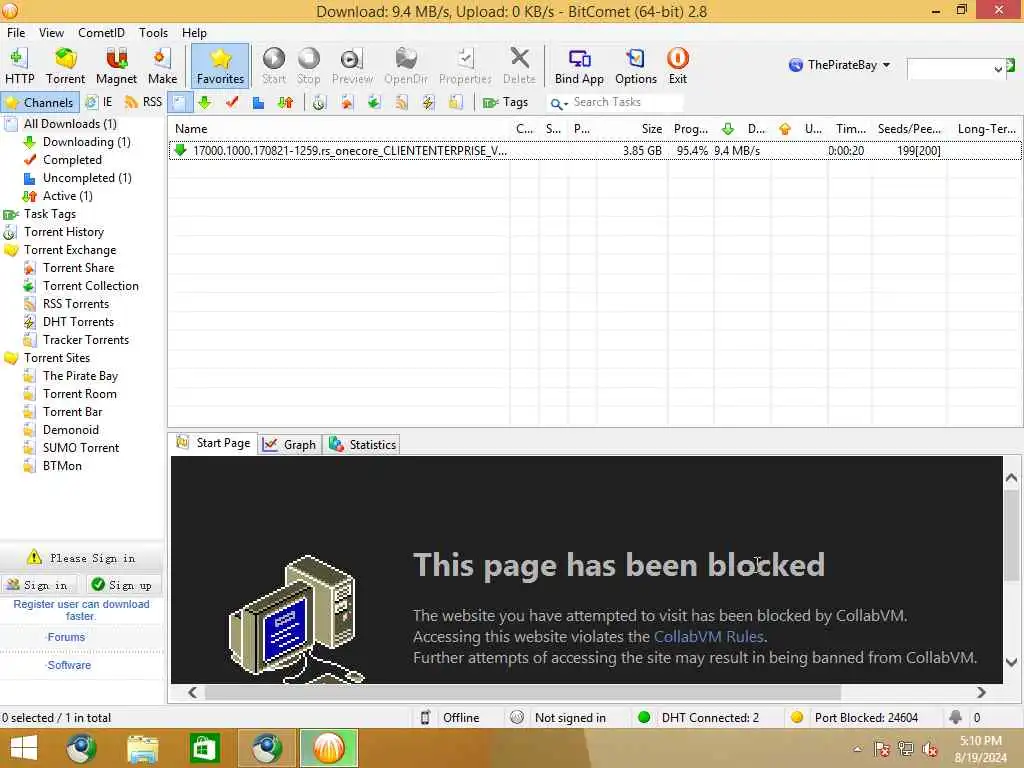Click Torrent History clock icon in filter bar
1024x768 pixels.
point(319,103)
